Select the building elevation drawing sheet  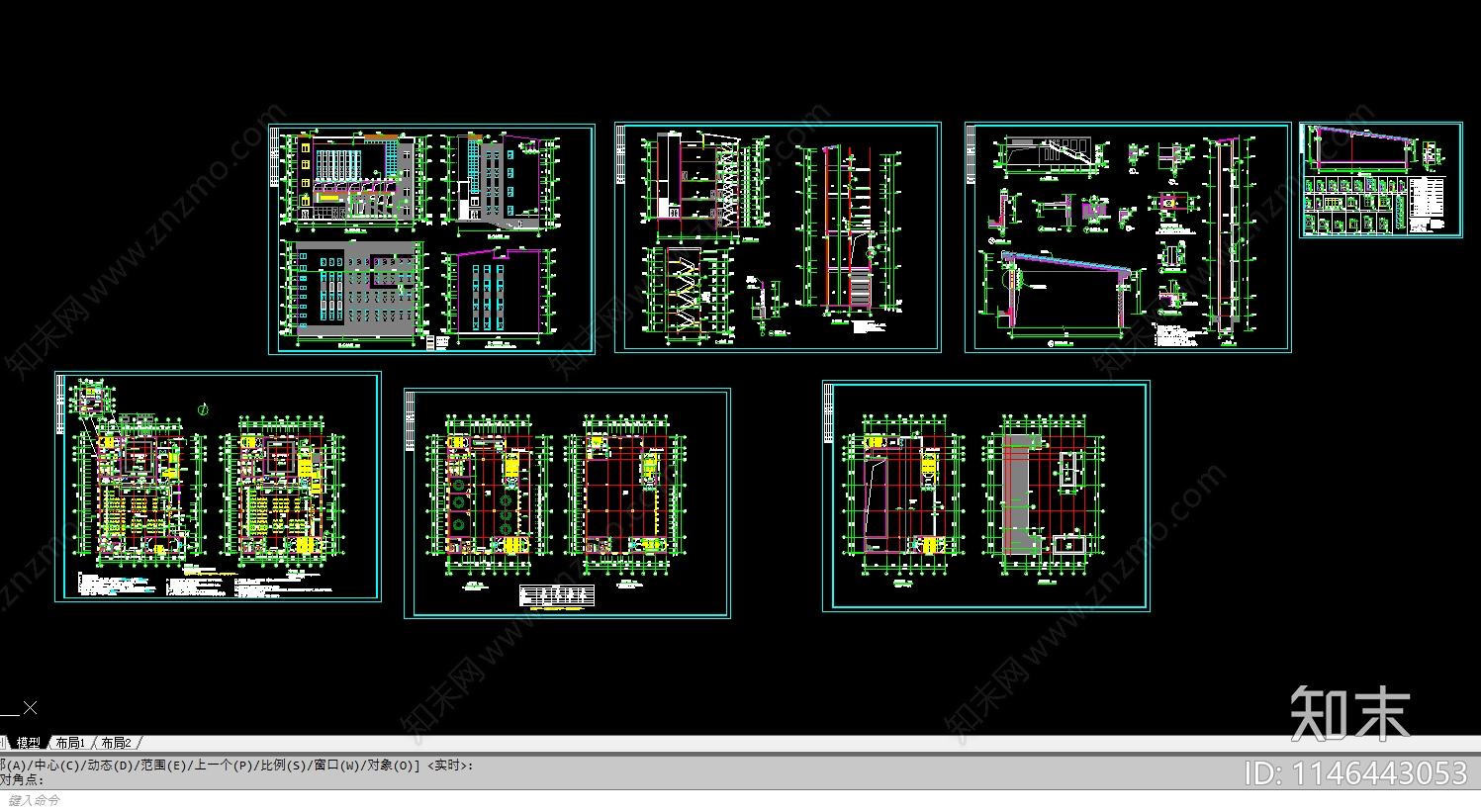(x=431, y=238)
